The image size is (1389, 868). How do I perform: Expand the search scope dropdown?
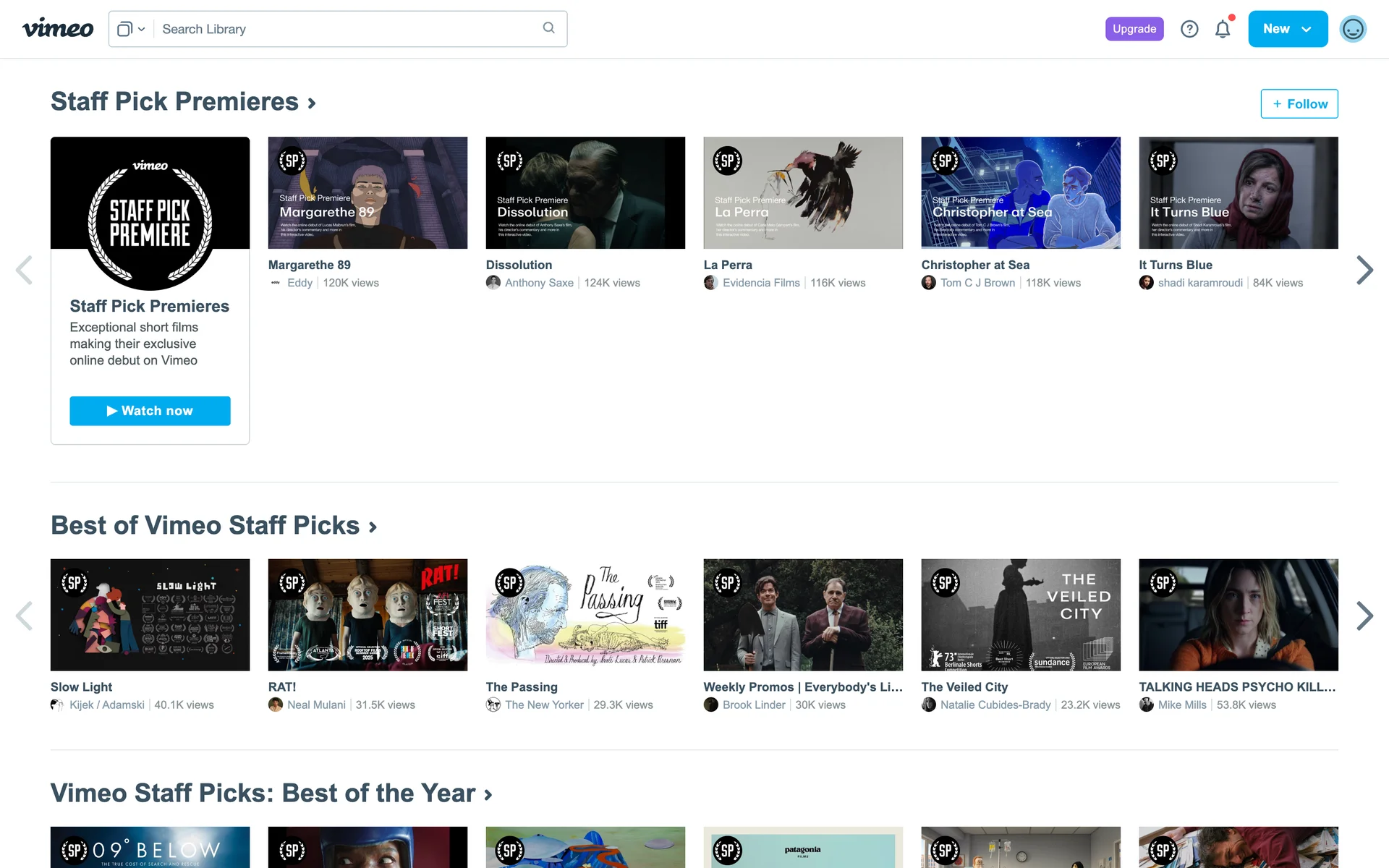(131, 29)
